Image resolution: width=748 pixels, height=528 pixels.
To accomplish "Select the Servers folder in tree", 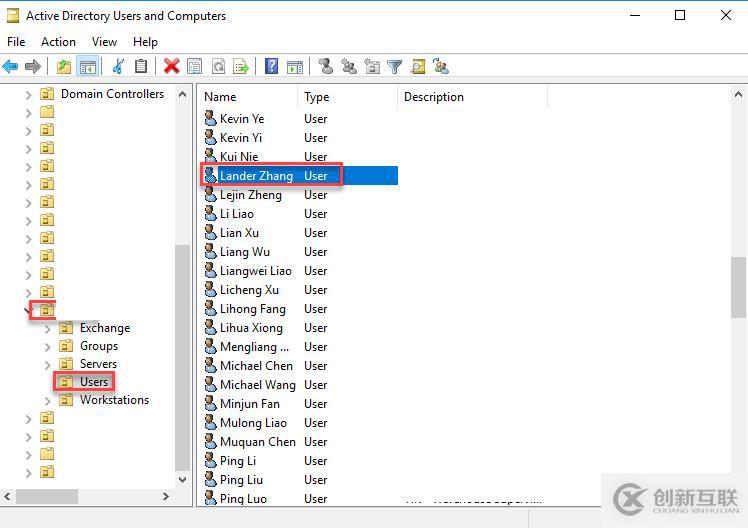I will pyautogui.click(x=98, y=364).
